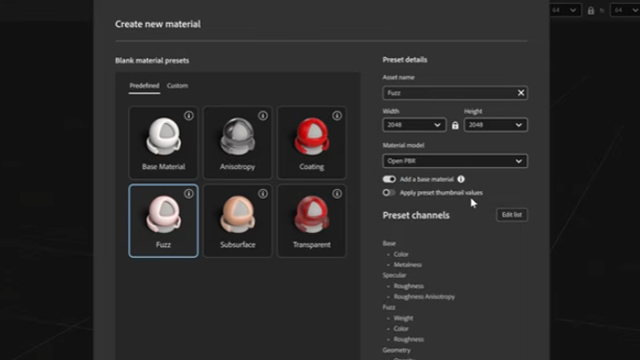Viewport: 640px width, 360px height.
Task: Click into the Asset name input field
Action: click(x=449, y=93)
